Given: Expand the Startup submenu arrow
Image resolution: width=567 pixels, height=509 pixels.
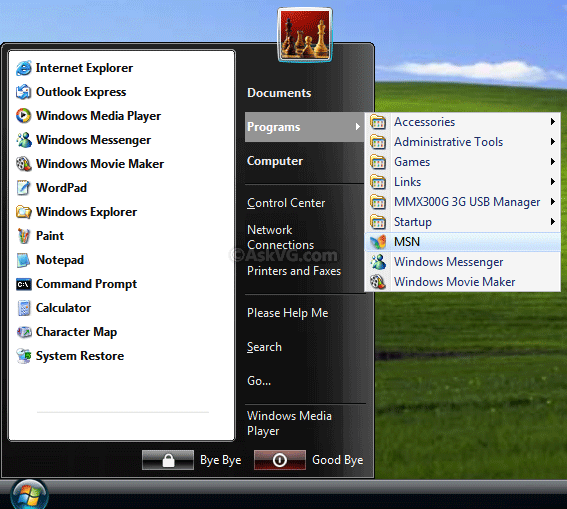Looking at the screenshot, I should [x=553, y=222].
